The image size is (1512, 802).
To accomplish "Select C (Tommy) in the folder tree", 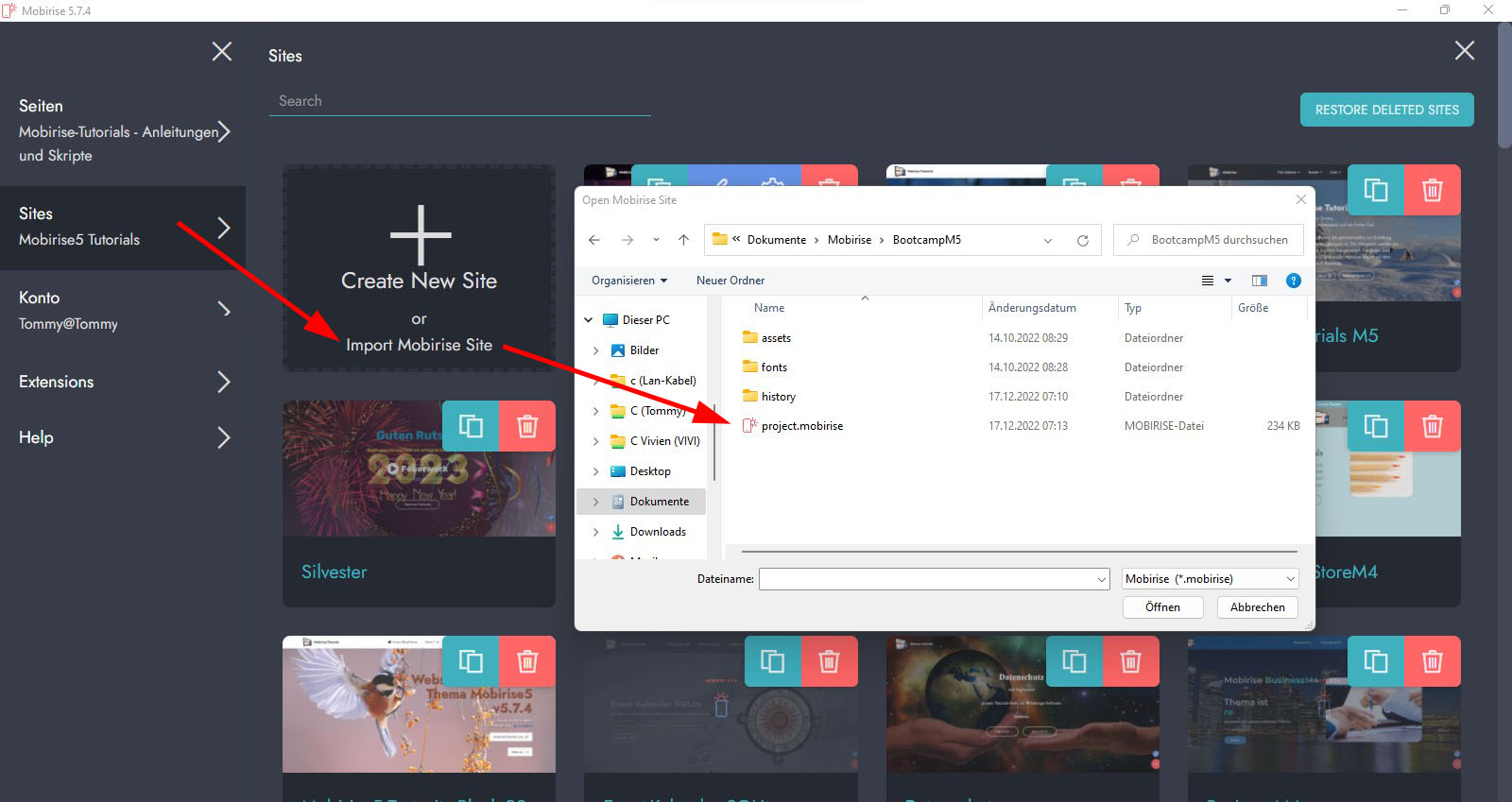I will tap(657, 411).
